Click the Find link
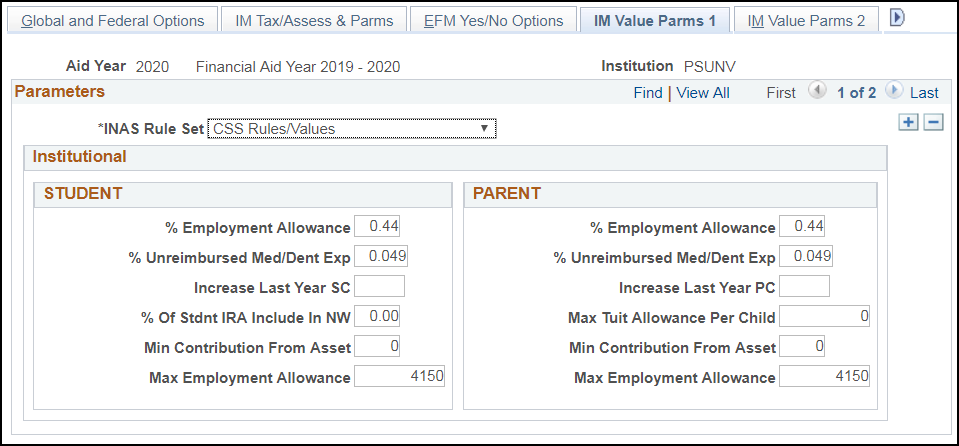This screenshot has width=959, height=446. pyautogui.click(x=647, y=93)
